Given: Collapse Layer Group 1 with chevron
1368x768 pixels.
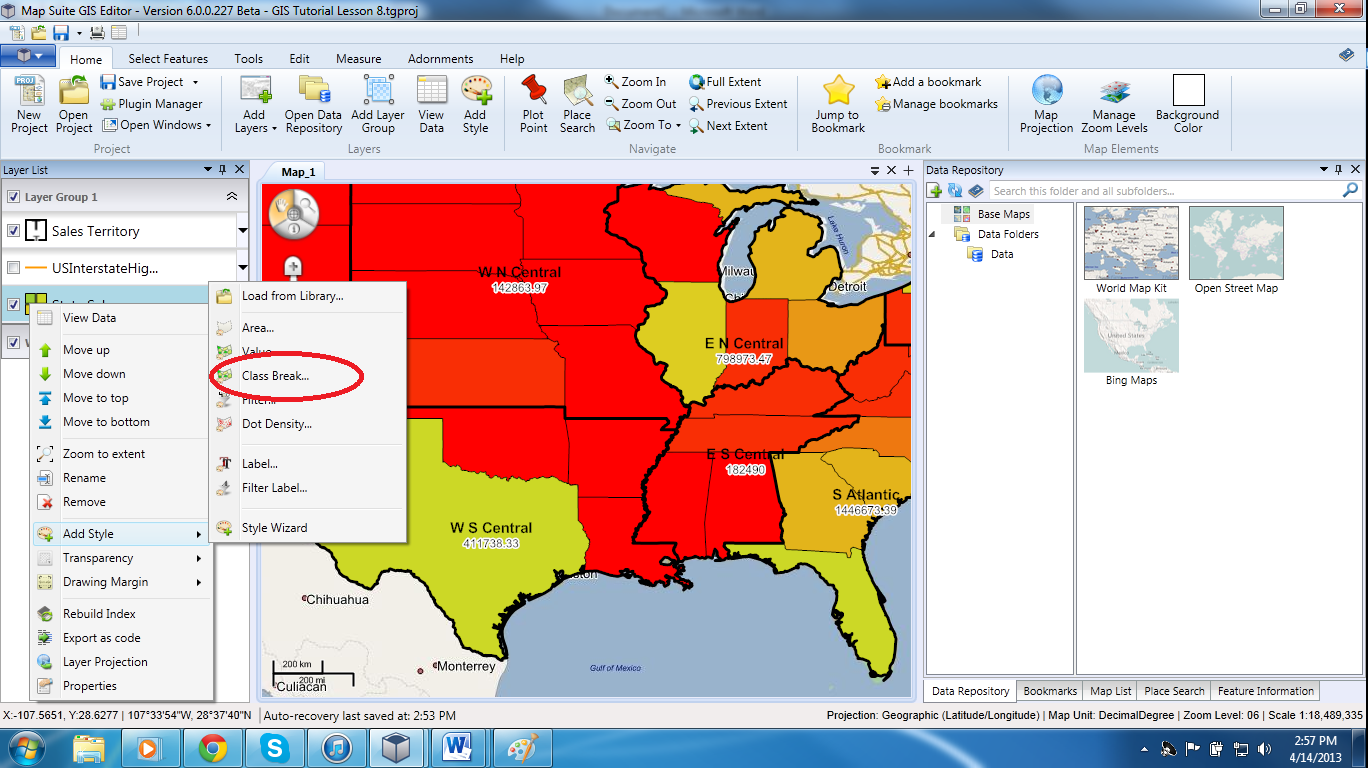Looking at the screenshot, I should coord(232,197).
